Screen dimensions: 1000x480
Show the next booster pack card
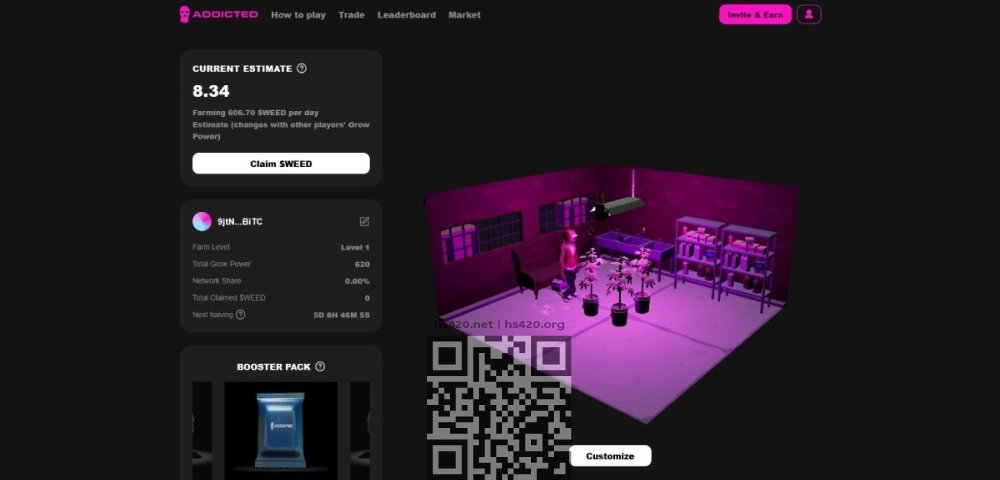coord(360,430)
